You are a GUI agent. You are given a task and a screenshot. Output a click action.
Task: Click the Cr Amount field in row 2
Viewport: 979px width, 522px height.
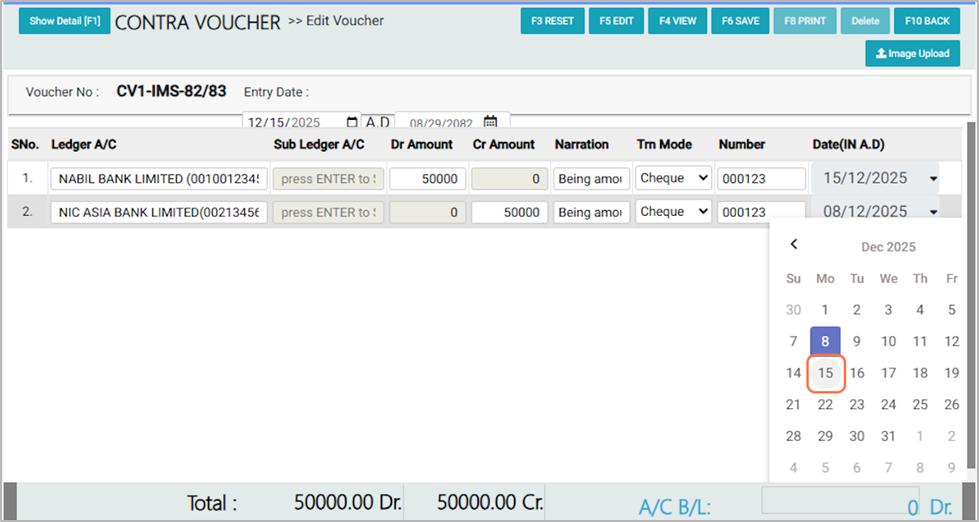pyautogui.click(x=509, y=212)
